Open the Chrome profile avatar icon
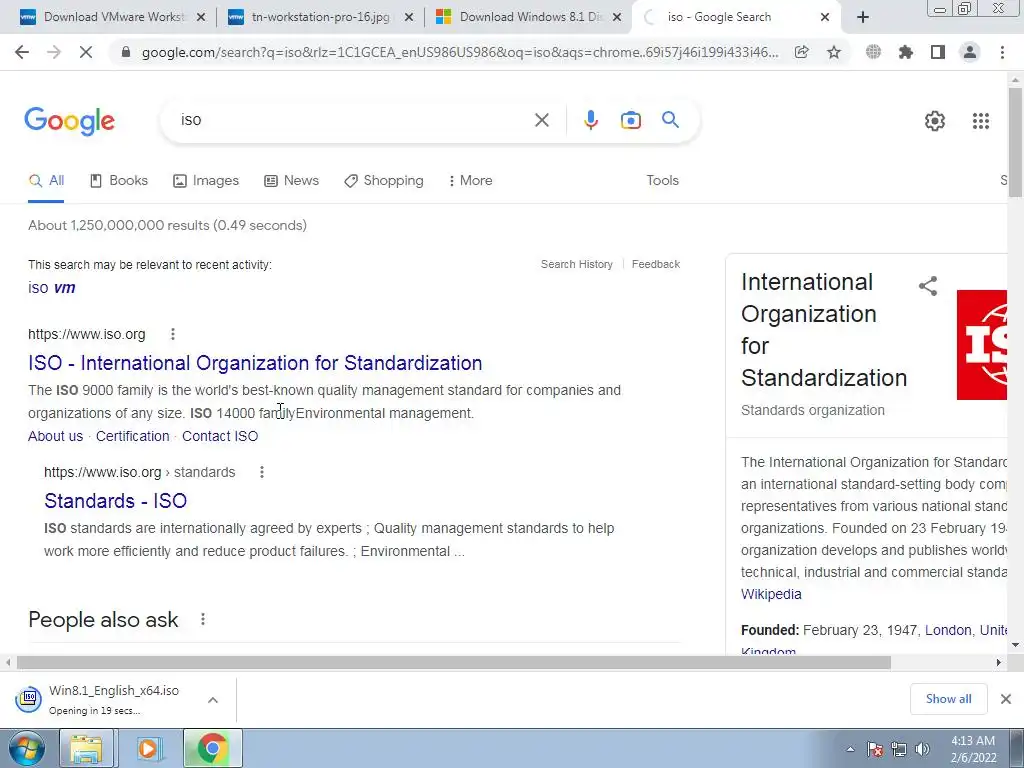This screenshot has width=1024, height=768. [970, 52]
